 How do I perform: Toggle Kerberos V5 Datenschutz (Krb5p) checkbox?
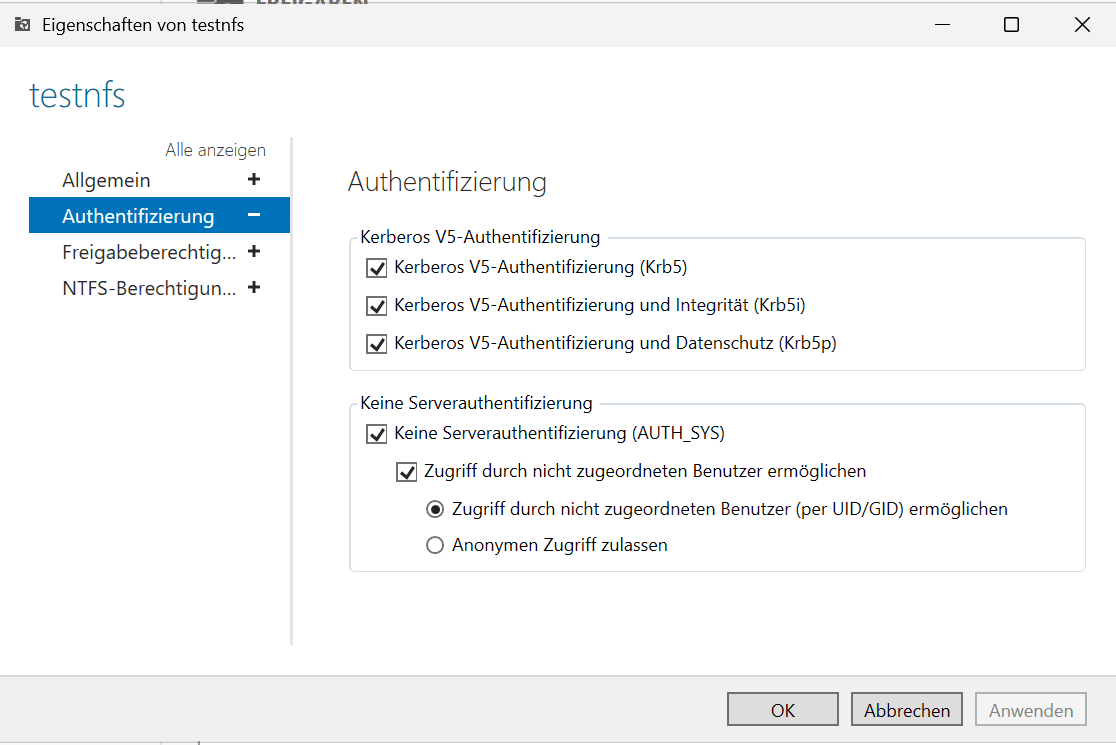(377, 344)
